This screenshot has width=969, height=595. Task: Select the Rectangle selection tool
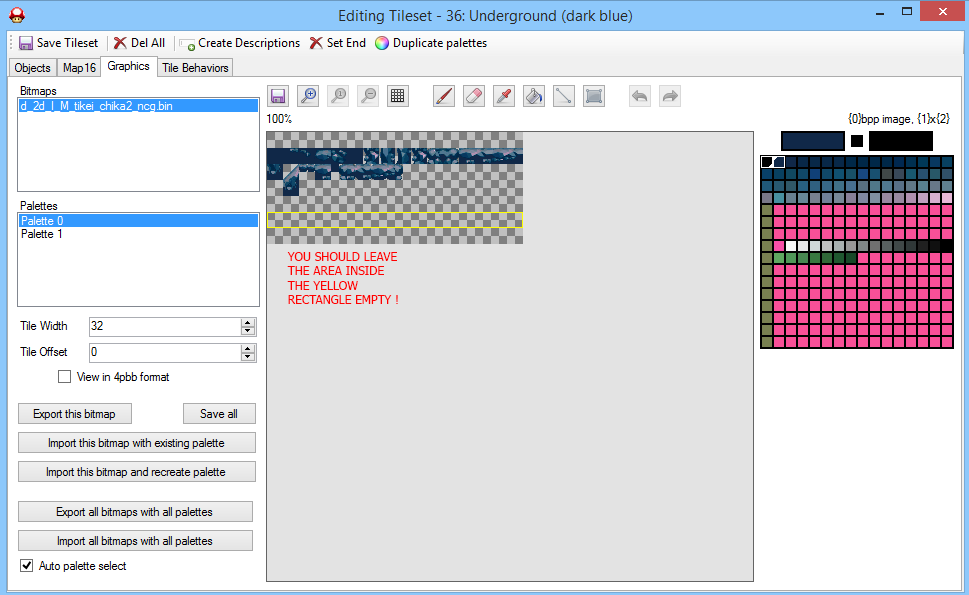tap(594, 96)
